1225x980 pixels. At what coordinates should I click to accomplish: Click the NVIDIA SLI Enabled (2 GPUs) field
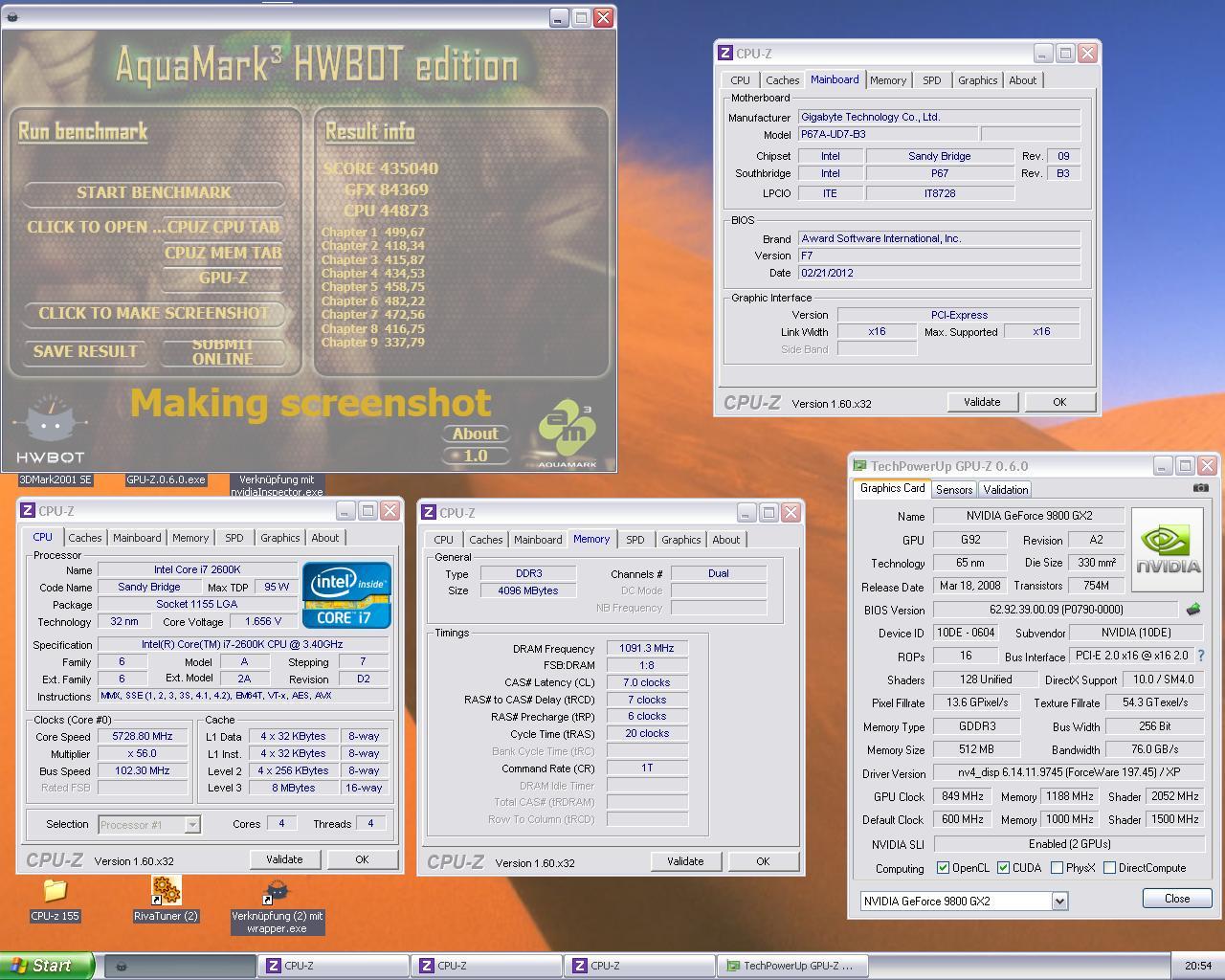coord(1068,844)
